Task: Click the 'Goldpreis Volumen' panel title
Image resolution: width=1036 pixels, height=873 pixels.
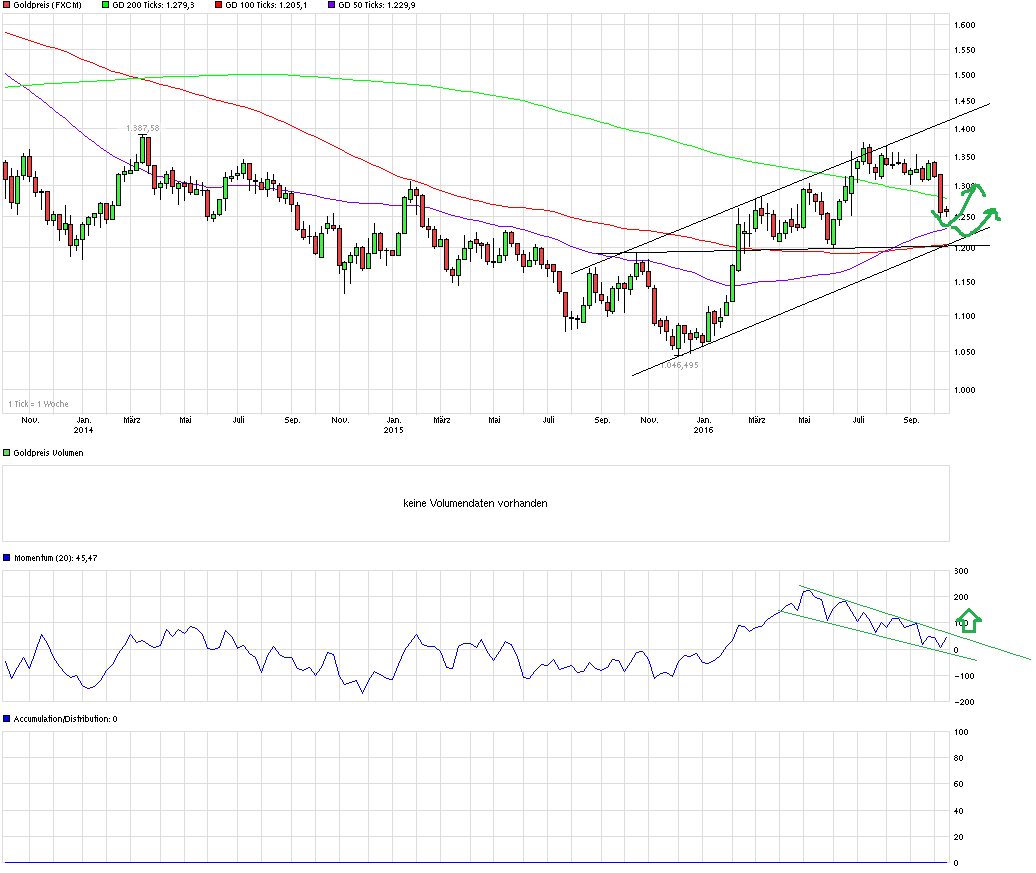Action: point(48,453)
